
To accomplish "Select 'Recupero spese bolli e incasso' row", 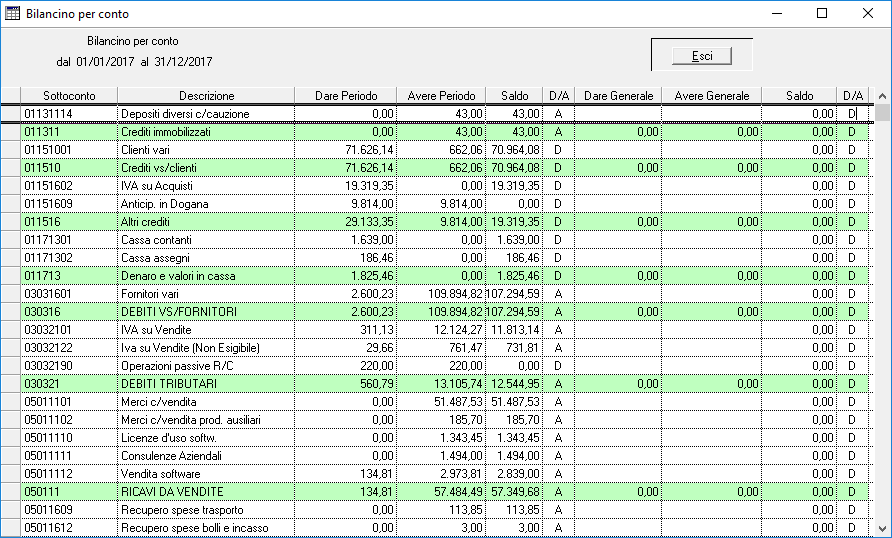I will pos(445,528).
